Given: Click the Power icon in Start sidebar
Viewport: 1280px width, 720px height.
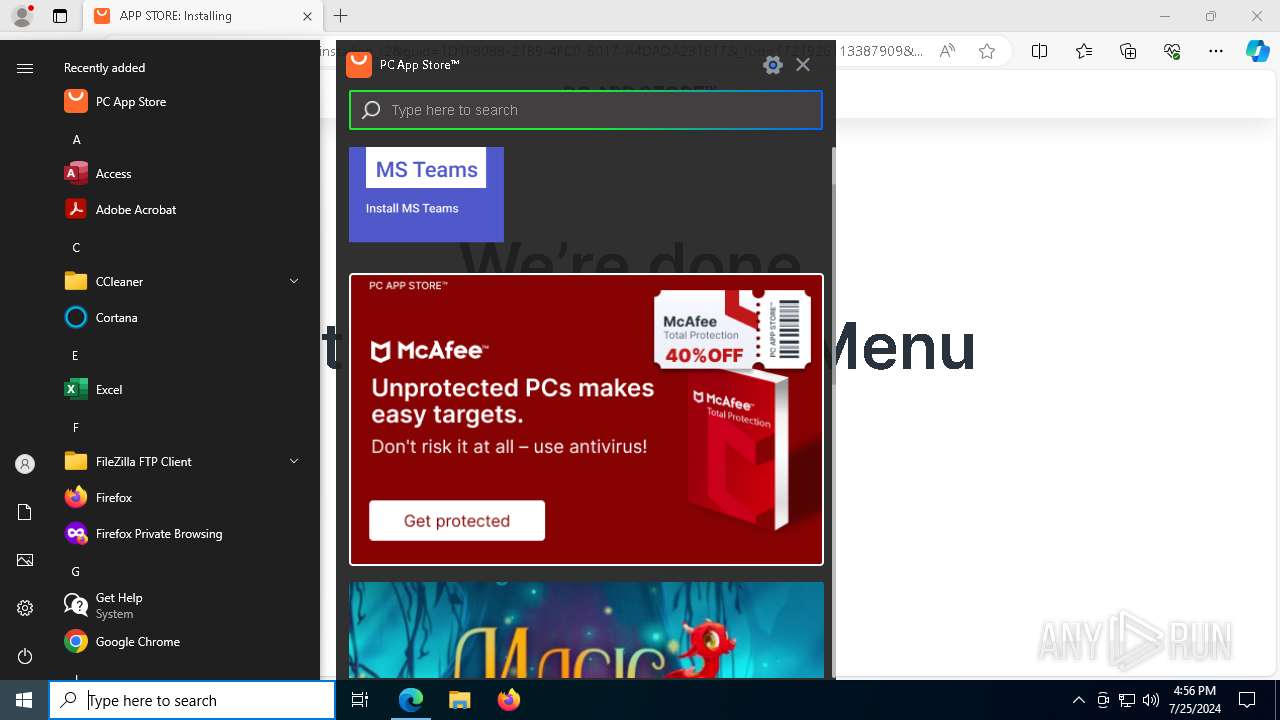Looking at the screenshot, I should pos(25,656).
